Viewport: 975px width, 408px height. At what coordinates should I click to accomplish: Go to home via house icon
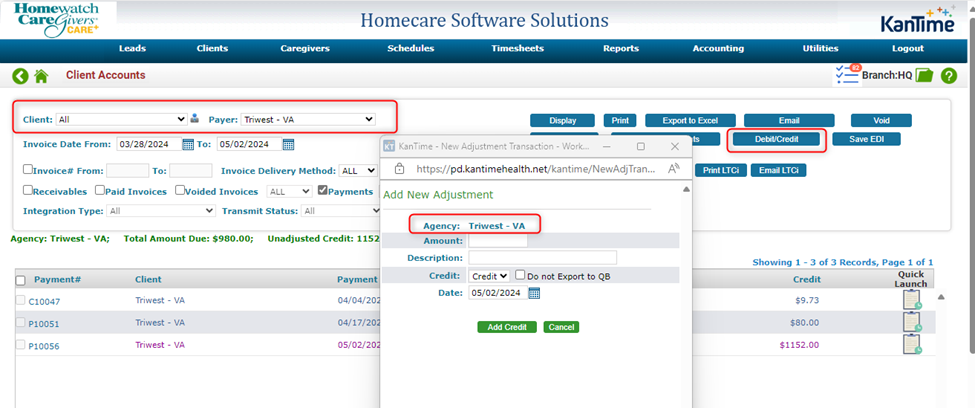coord(41,76)
